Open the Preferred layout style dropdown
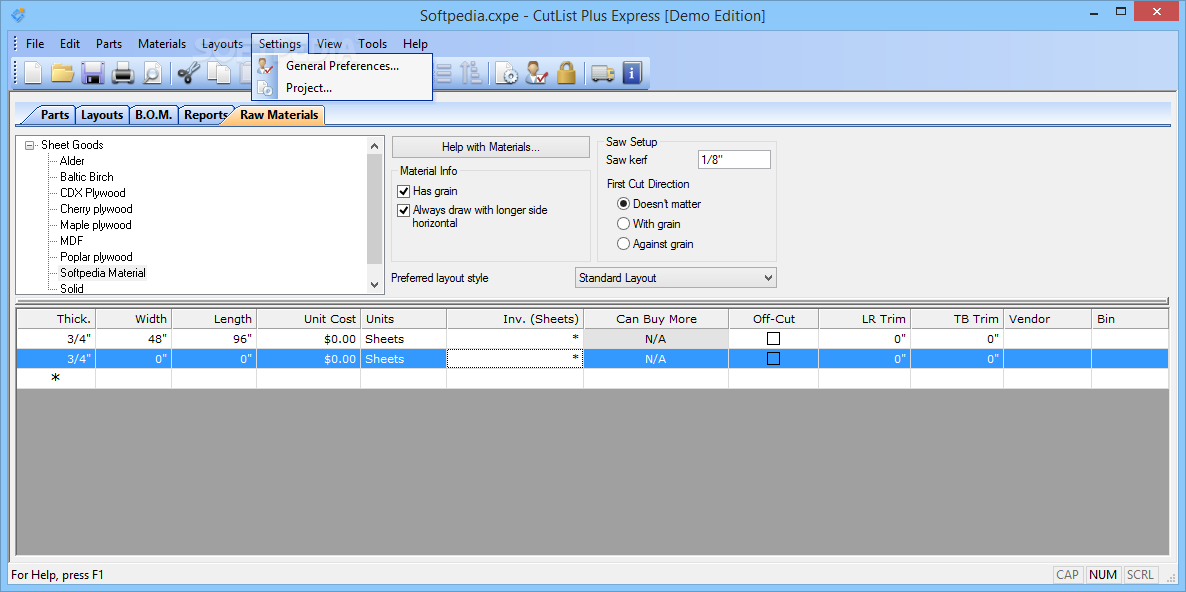The image size is (1186, 592). tap(675, 277)
